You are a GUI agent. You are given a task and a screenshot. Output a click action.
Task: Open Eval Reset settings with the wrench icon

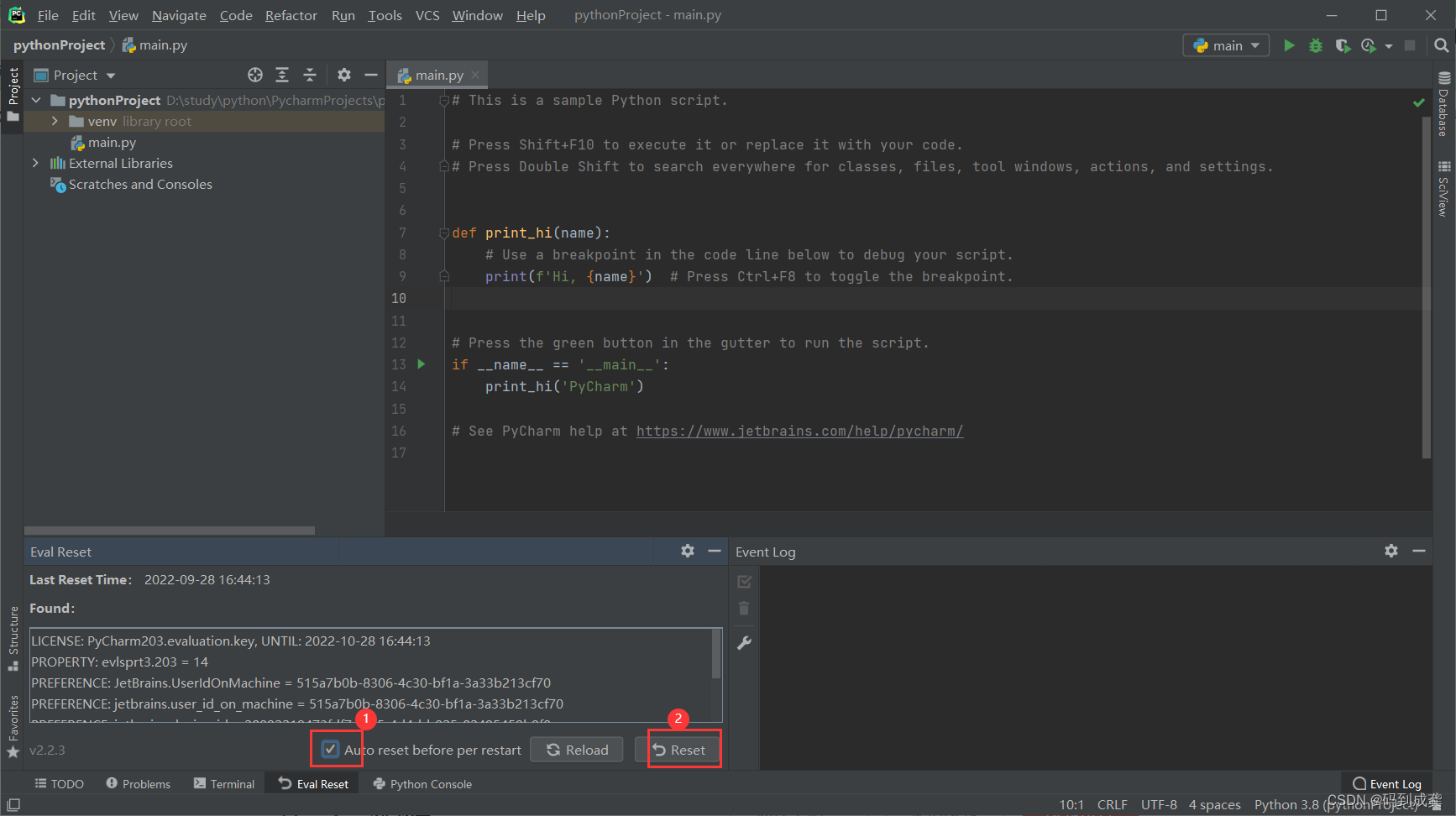click(744, 642)
